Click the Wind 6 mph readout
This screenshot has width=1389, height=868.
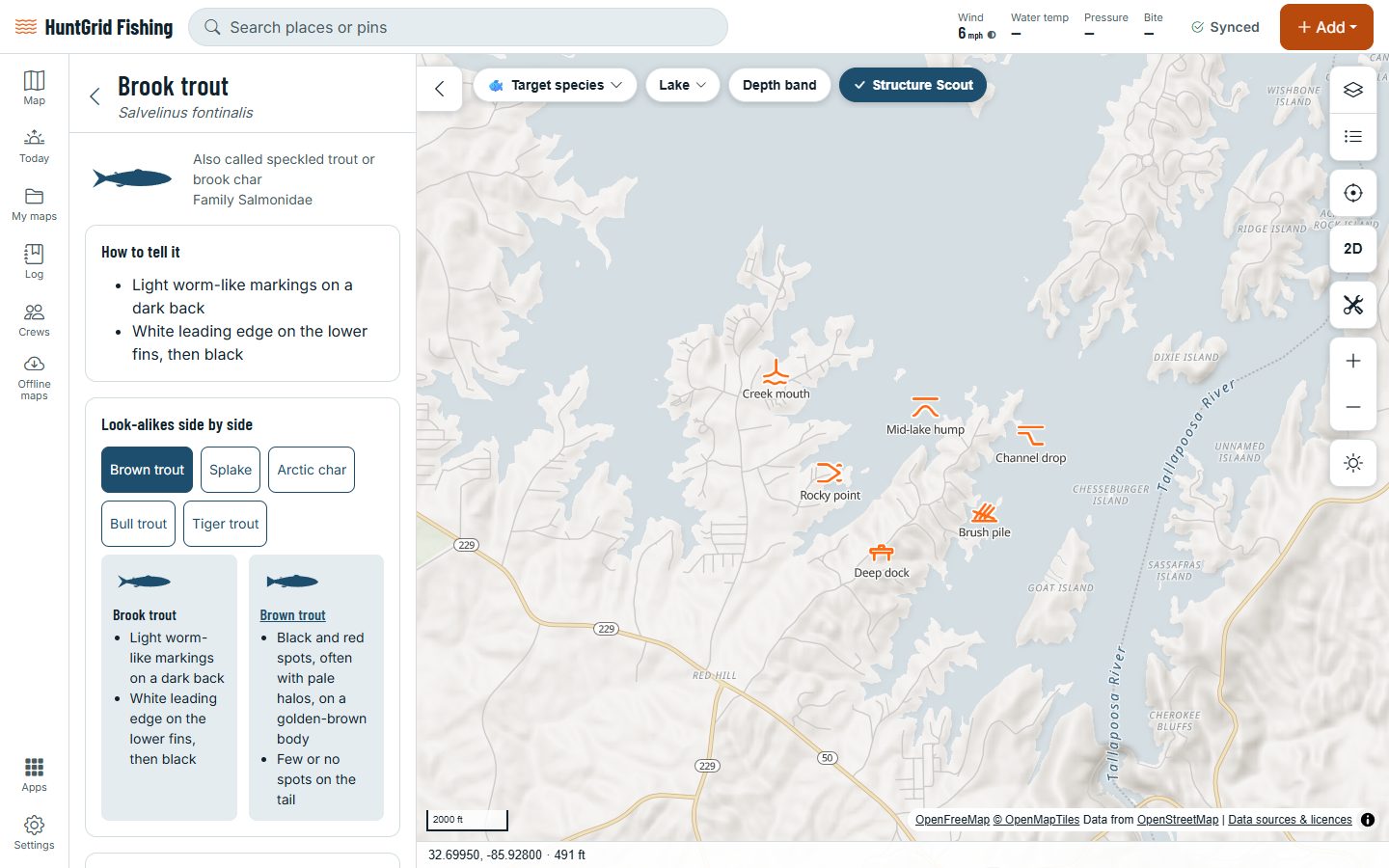[x=976, y=26]
